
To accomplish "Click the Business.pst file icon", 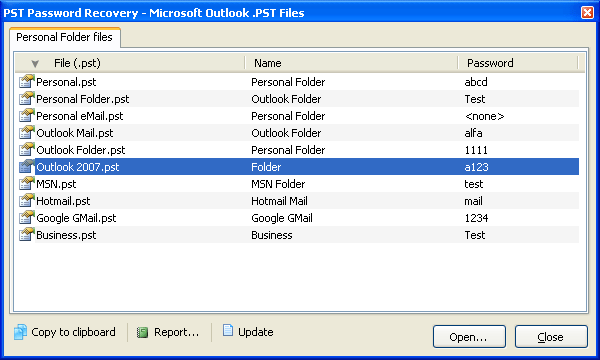I will (x=26, y=235).
